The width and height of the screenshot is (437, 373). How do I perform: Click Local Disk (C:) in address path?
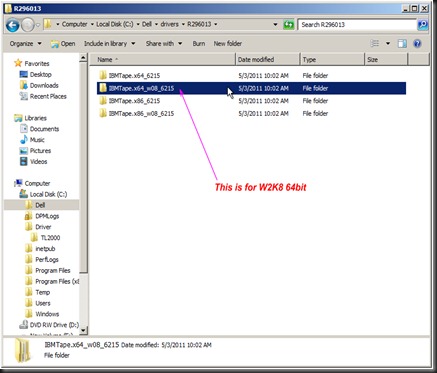[x=115, y=24]
